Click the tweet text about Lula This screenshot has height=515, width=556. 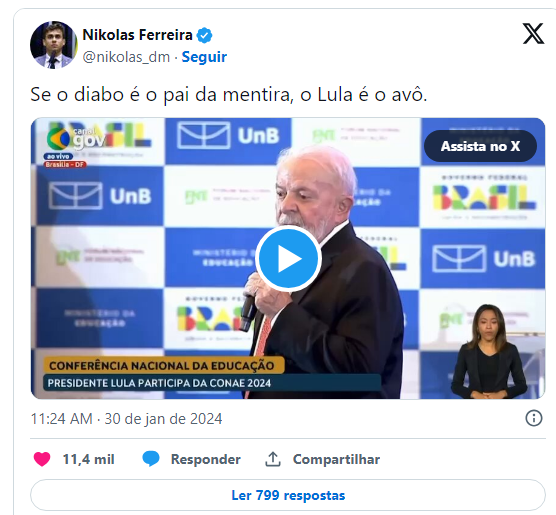coord(229,95)
